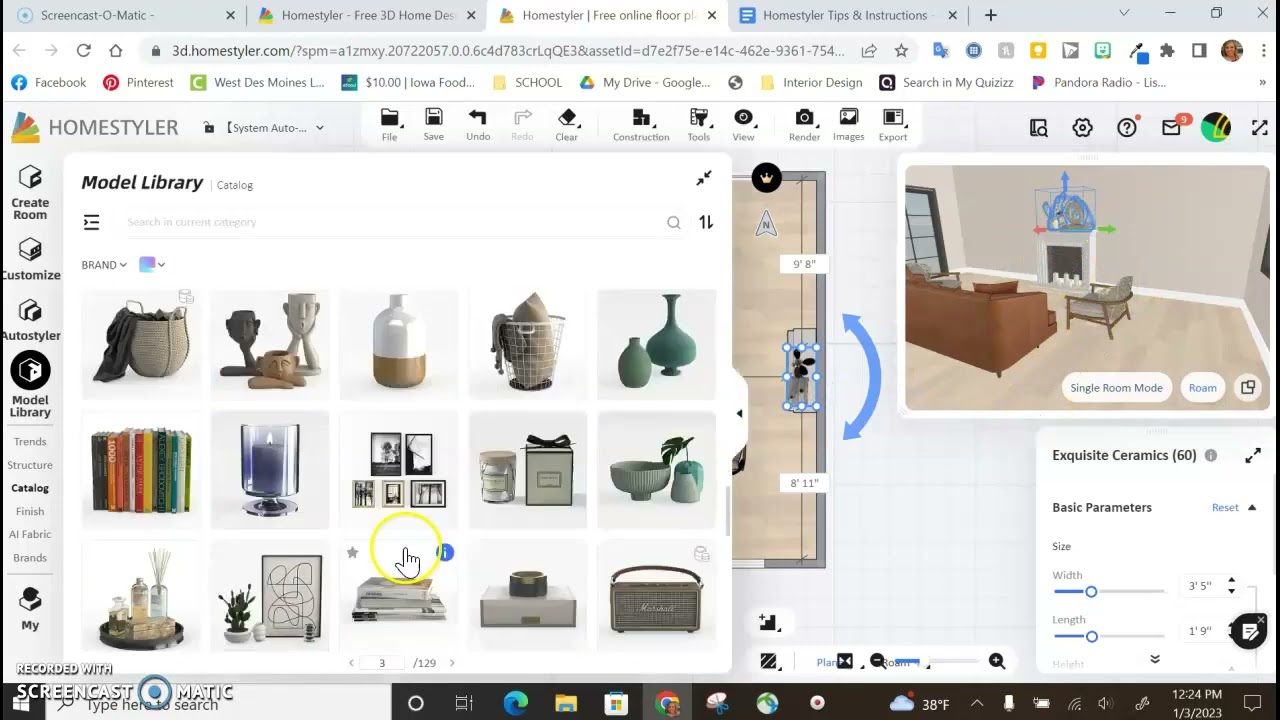Toggle the category list menu icon

pos(91,222)
